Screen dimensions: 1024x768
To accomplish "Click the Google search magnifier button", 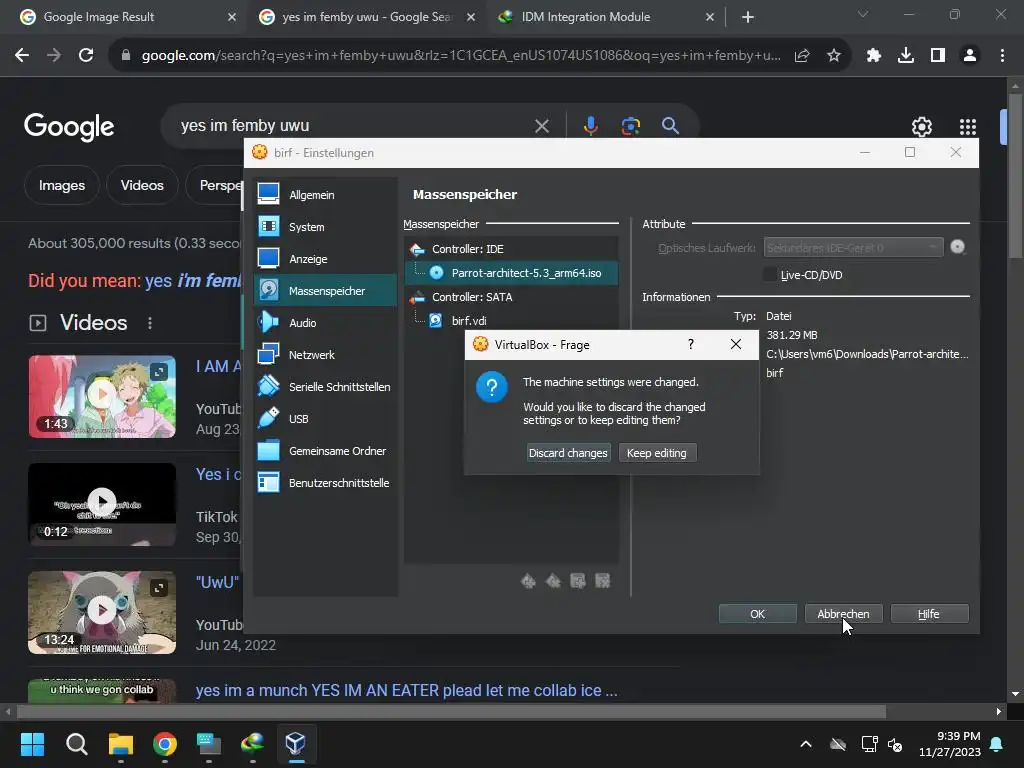I will 670,125.
